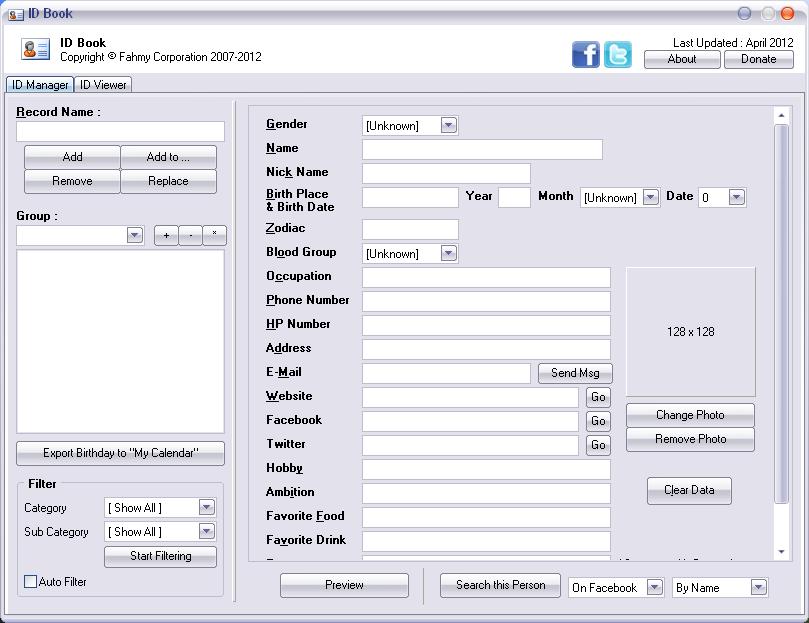This screenshot has height=623, width=809.
Task: Click the plus button to add group
Action: (x=166, y=236)
